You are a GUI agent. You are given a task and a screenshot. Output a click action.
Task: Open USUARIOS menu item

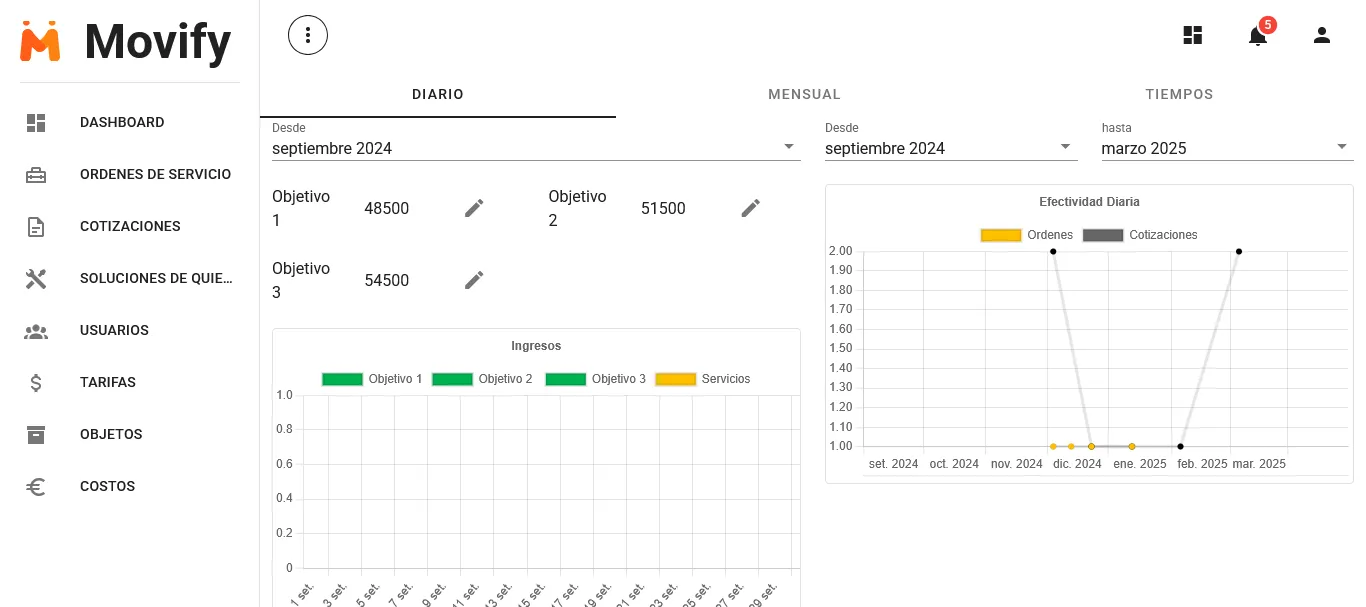114,330
